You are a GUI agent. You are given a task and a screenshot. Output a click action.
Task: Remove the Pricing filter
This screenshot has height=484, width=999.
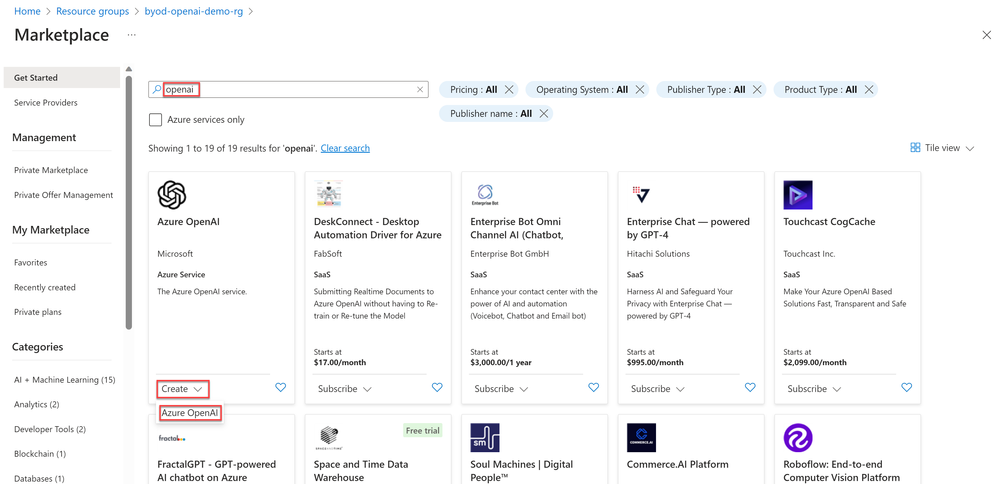509,90
